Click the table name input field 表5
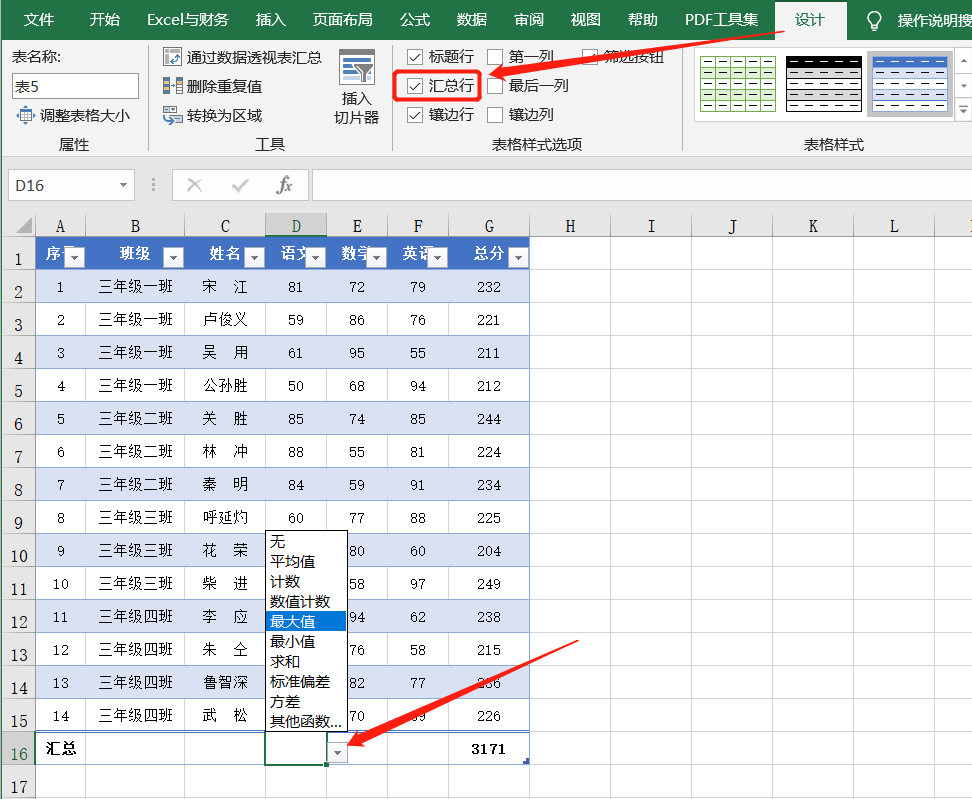Image resolution: width=972 pixels, height=799 pixels. pos(75,87)
